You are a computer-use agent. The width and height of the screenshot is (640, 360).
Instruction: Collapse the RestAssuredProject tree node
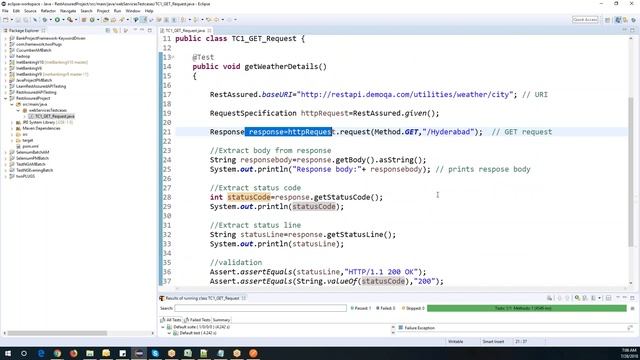click(6, 98)
